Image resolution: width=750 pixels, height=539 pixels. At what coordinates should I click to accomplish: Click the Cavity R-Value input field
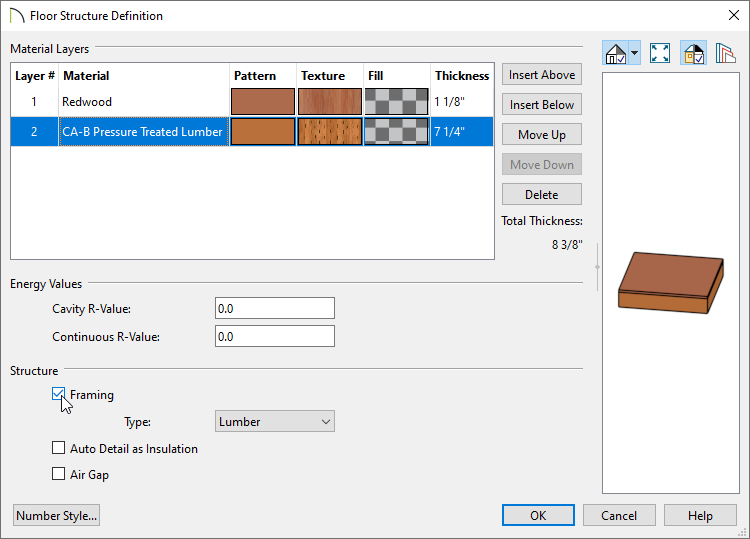click(x=275, y=308)
